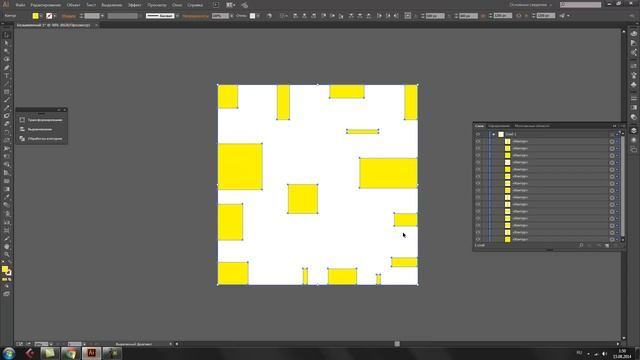Open the Эффект menu
This screenshot has height=360, width=640.
pos(134,5)
